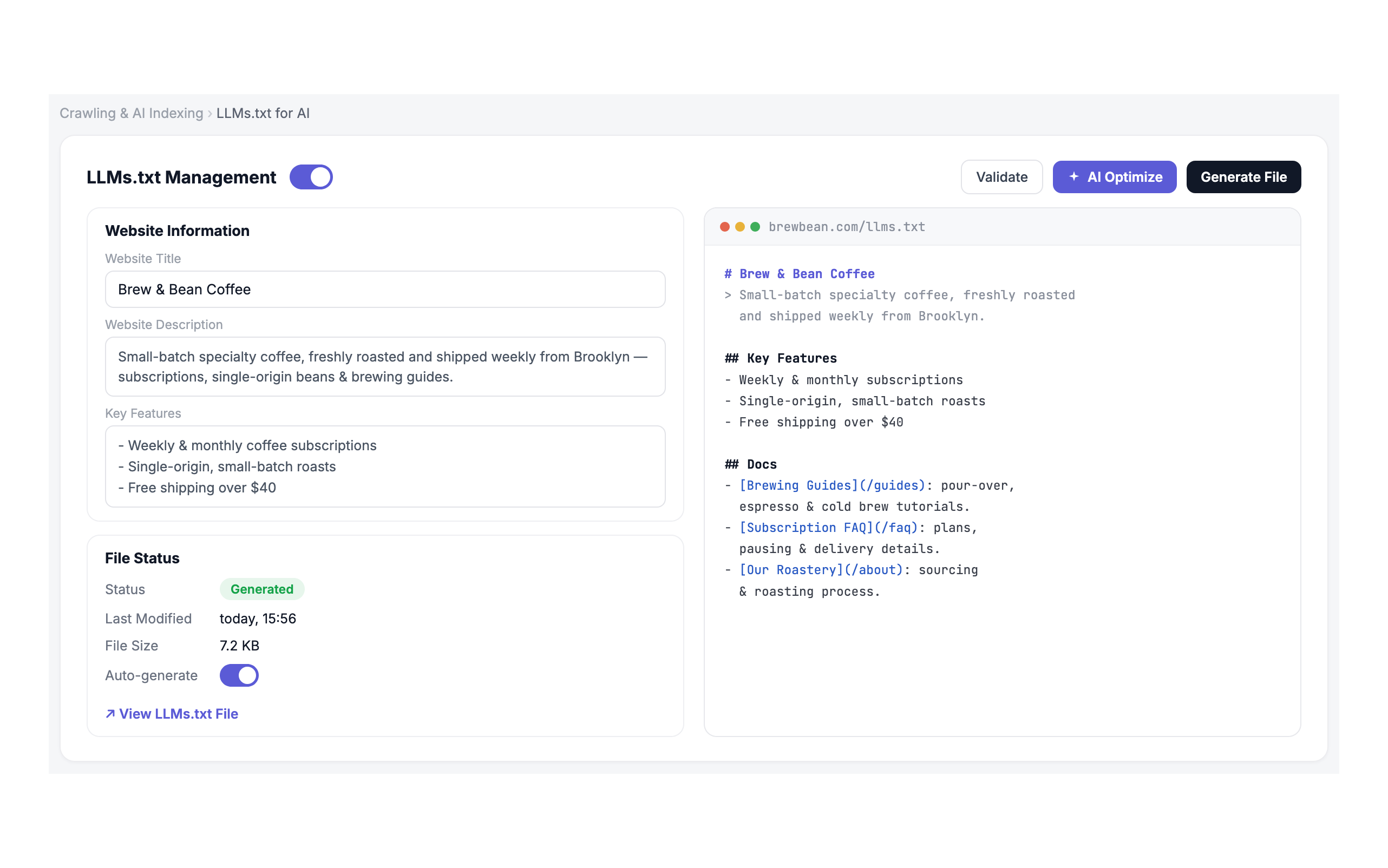The height and width of the screenshot is (868, 1388).
Task: Open the View LLMs.txt File link
Action: pos(172,714)
